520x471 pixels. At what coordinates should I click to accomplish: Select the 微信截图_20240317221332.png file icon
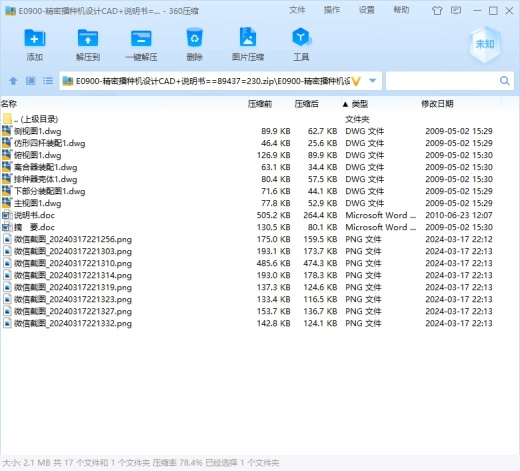(x=7, y=323)
